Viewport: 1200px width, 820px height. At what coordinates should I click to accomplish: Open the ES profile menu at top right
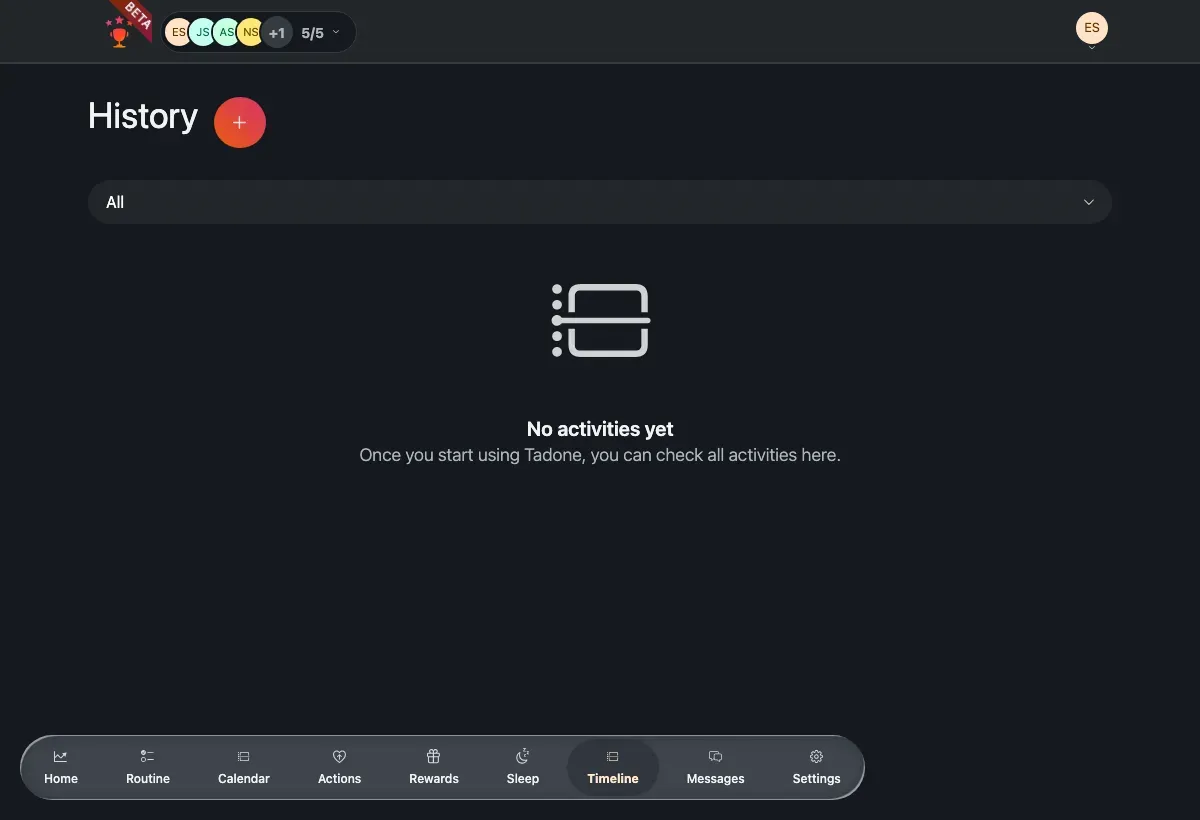click(1092, 29)
